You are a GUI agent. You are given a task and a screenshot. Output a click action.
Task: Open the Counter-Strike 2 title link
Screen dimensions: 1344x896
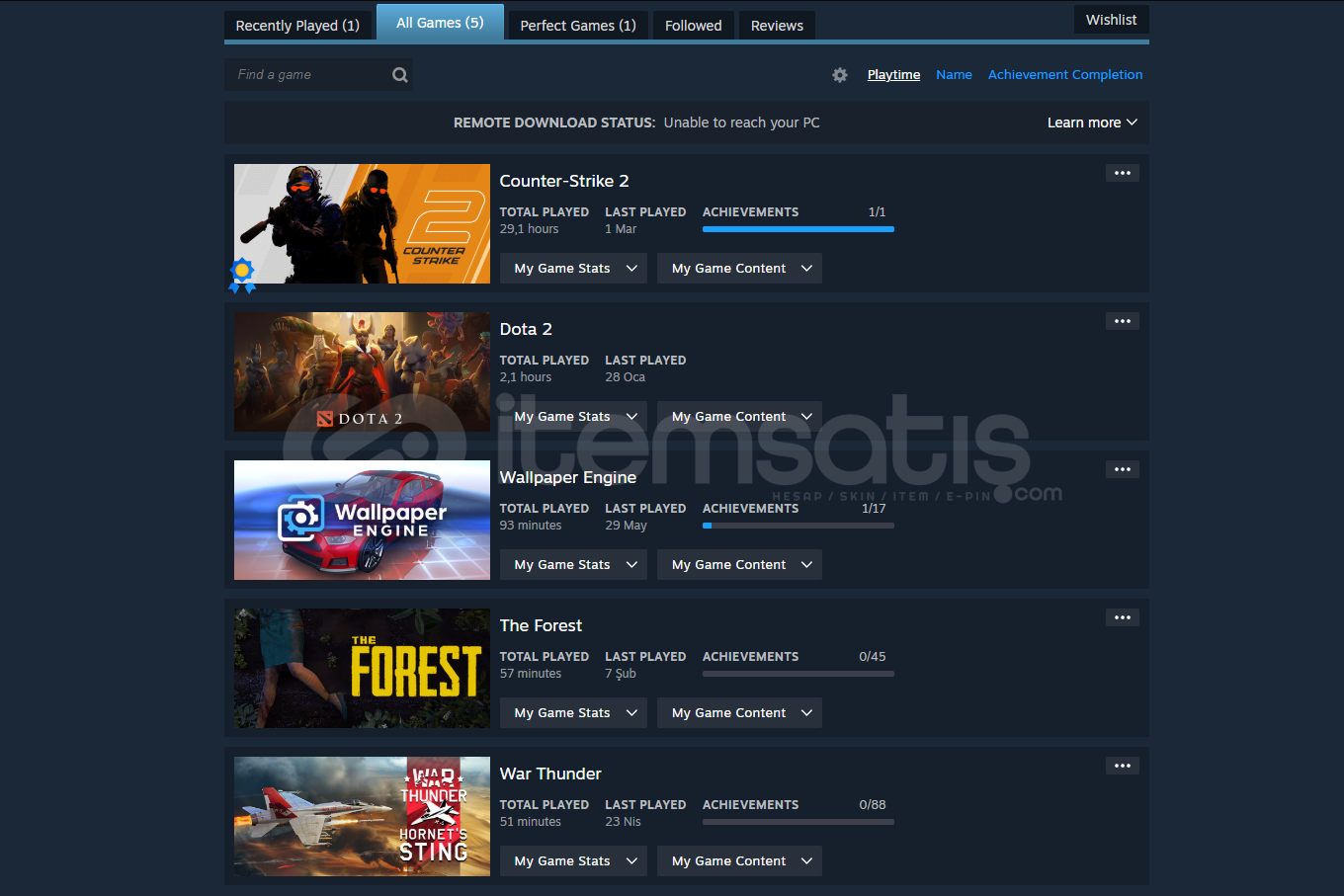[x=564, y=181]
